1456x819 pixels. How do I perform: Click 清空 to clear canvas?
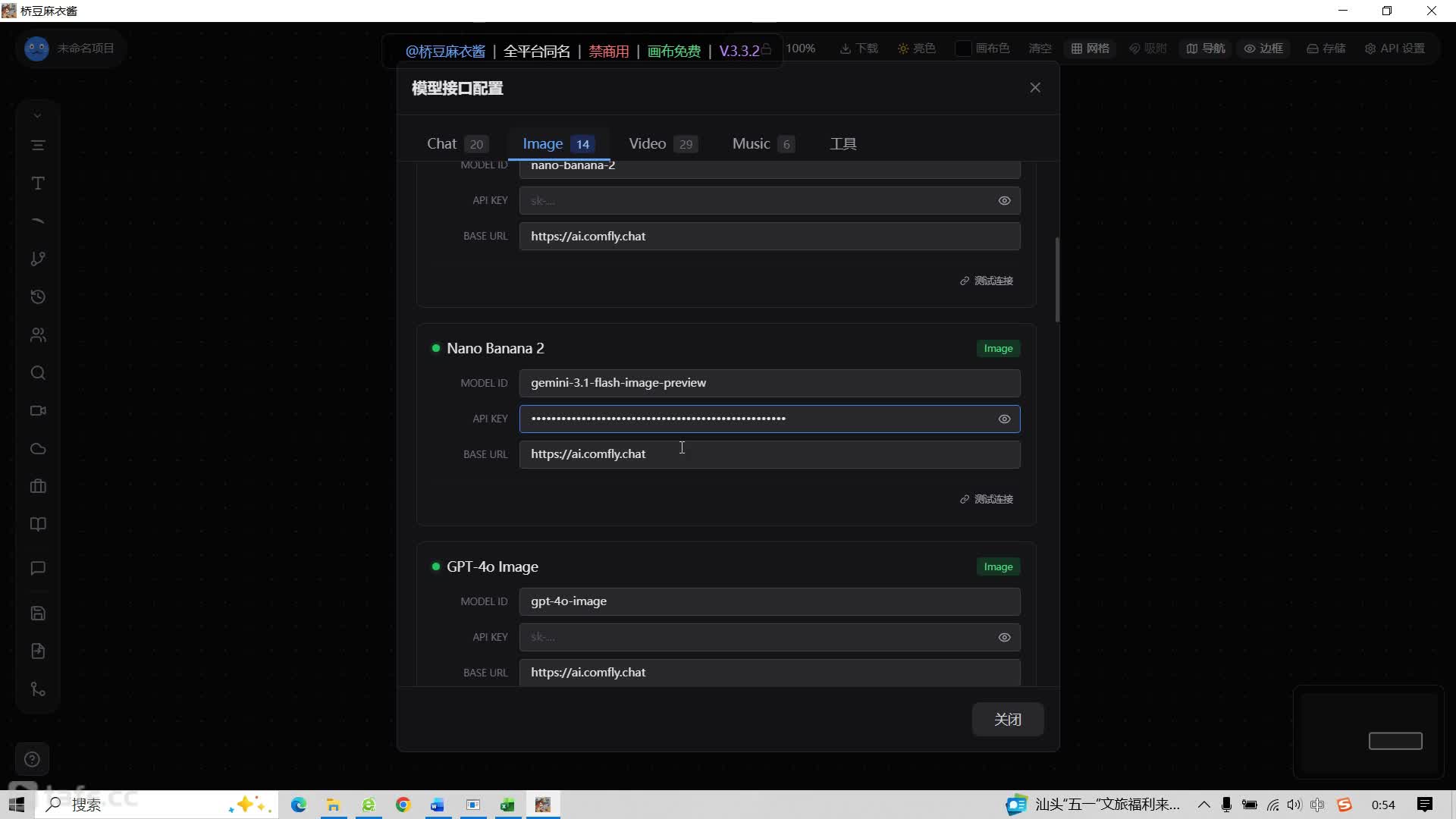tap(1040, 49)
